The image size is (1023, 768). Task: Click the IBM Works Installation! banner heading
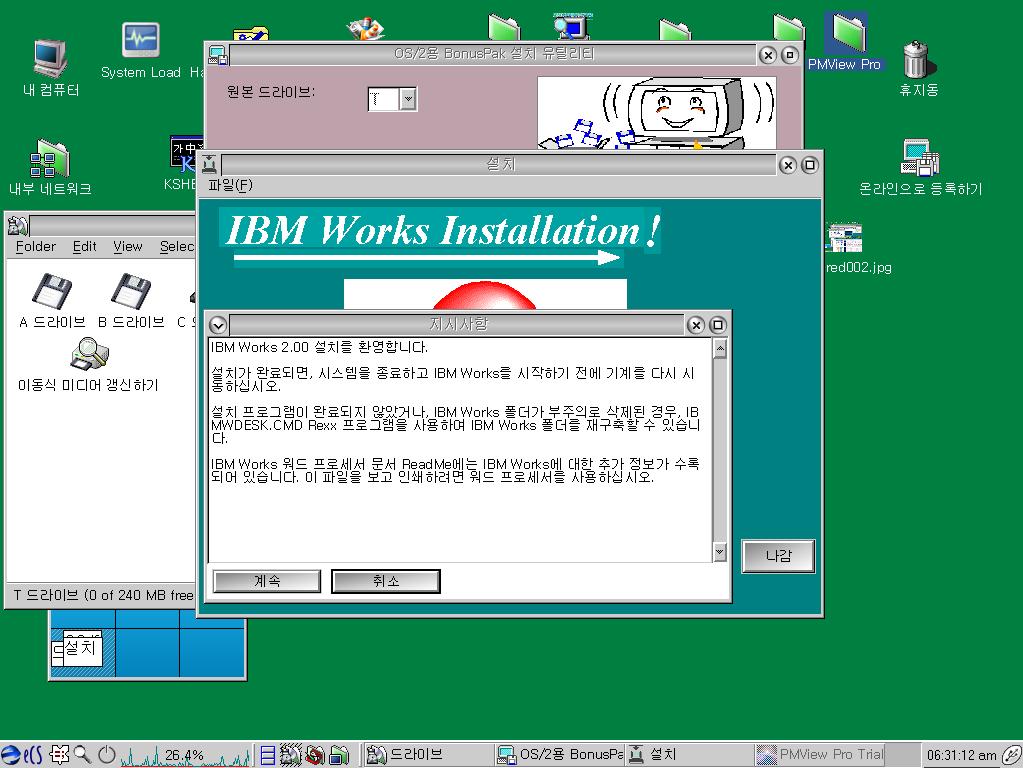click(442, 230)
